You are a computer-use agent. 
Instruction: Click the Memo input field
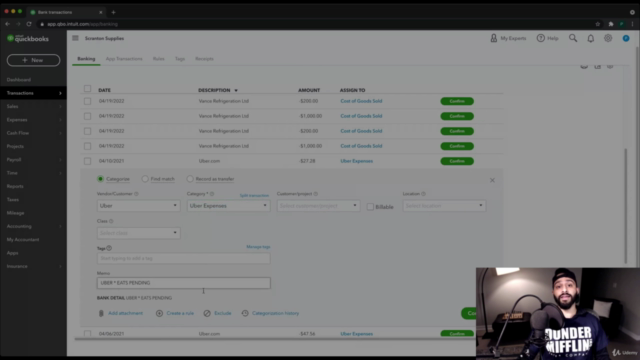point(184,283)
